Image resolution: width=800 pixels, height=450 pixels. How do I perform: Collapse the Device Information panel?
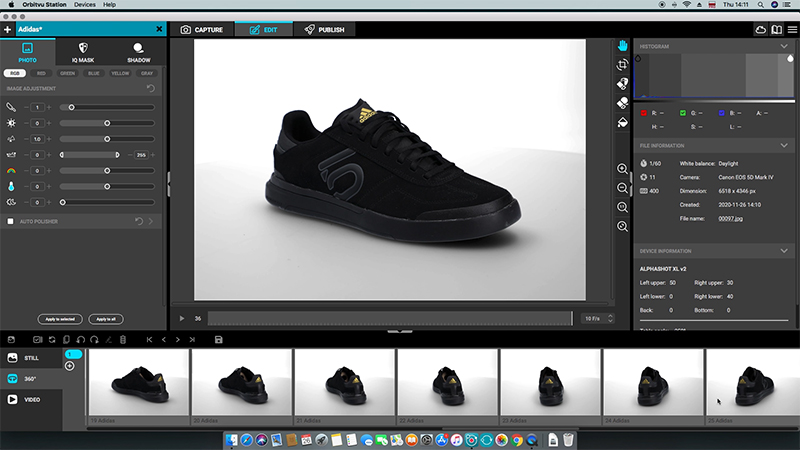784,251
